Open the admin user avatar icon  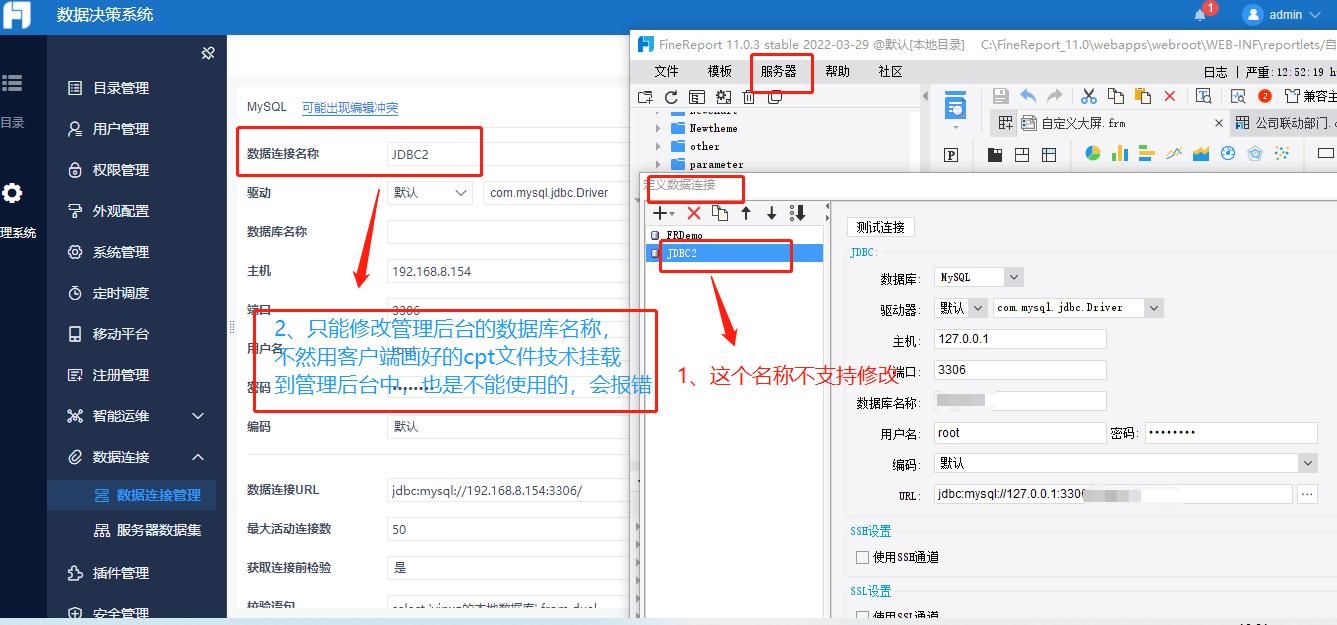[1253, 14]
